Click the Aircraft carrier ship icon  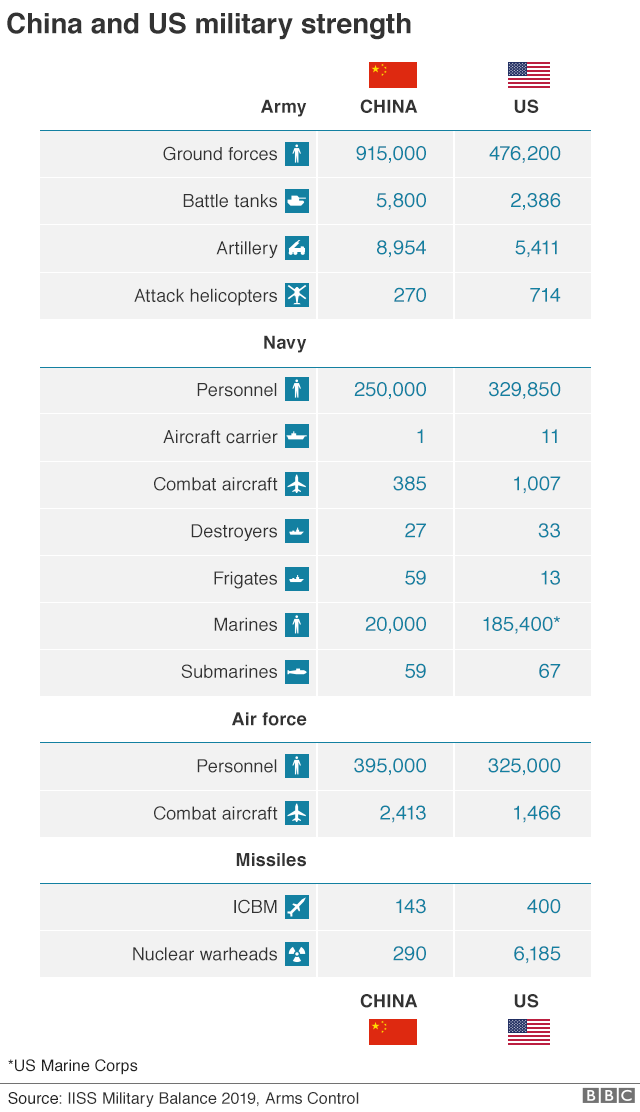click(297, 437)
